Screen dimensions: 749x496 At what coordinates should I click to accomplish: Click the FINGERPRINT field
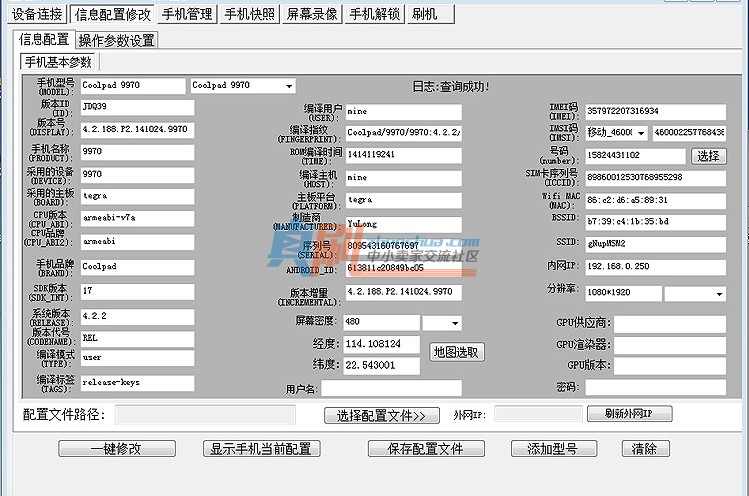pos(404,134)
